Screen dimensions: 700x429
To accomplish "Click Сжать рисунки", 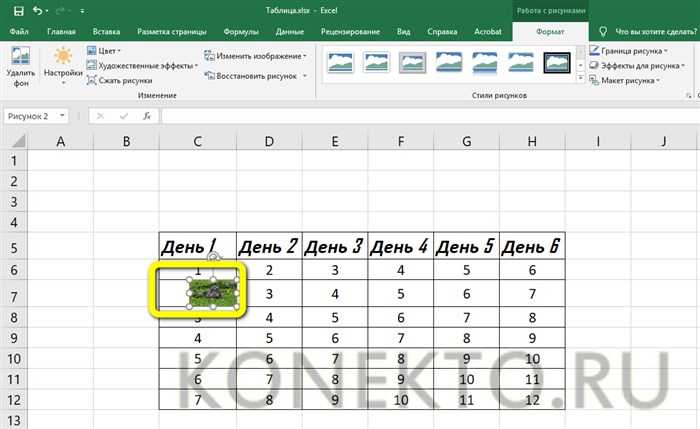I will click(119, 80).
